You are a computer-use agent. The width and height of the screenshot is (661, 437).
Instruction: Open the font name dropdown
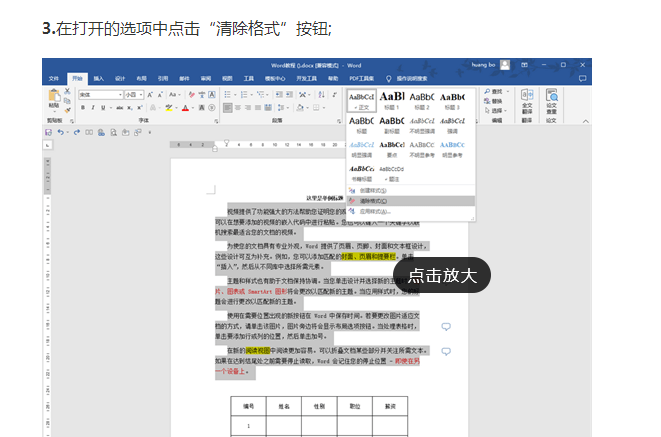click(120, 95)
